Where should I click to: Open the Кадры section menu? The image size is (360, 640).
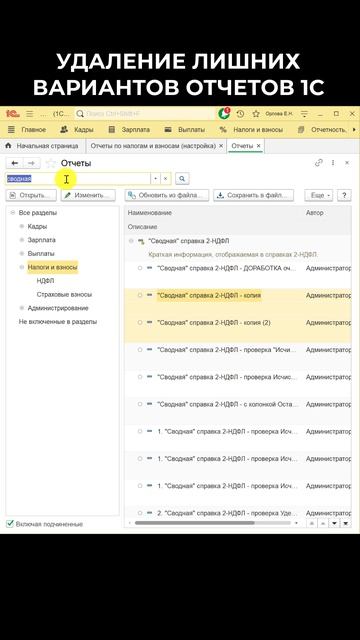point(77,130)
